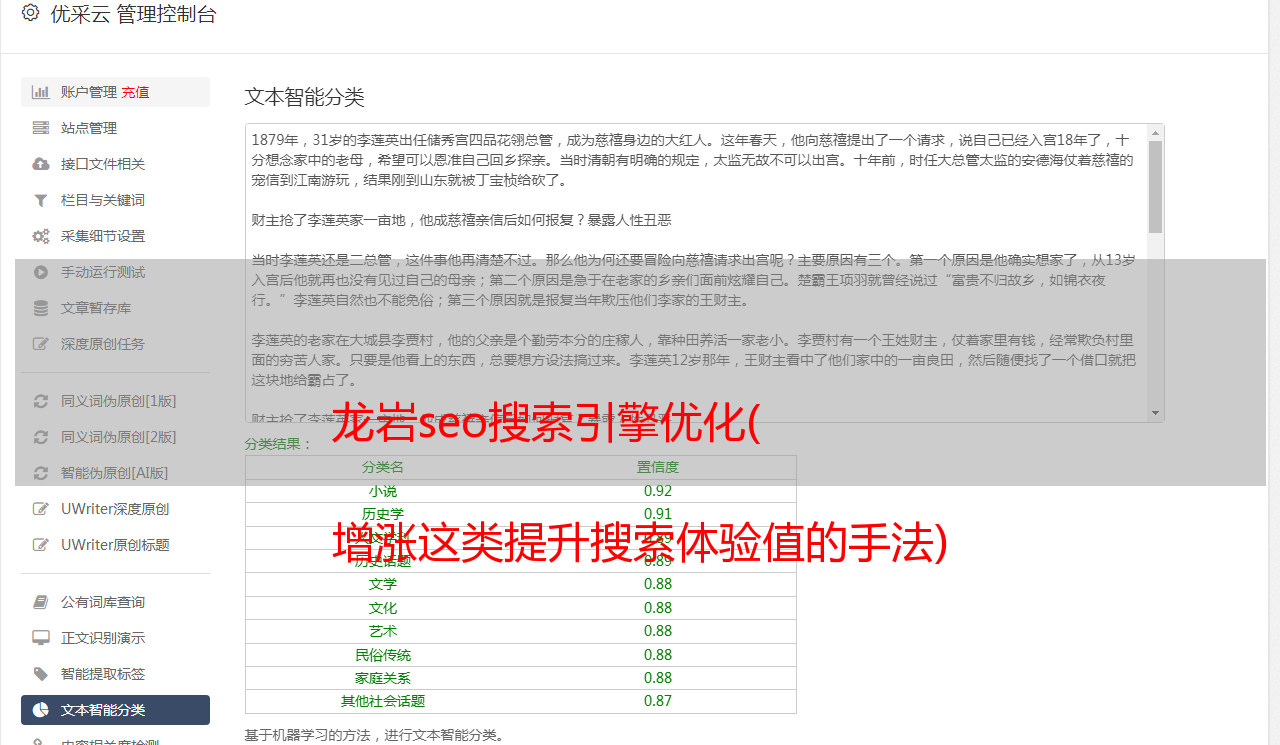Click the red 充值 link
Image resolution: width=1280 pixels, height=745 pixels.
[136, 92]
